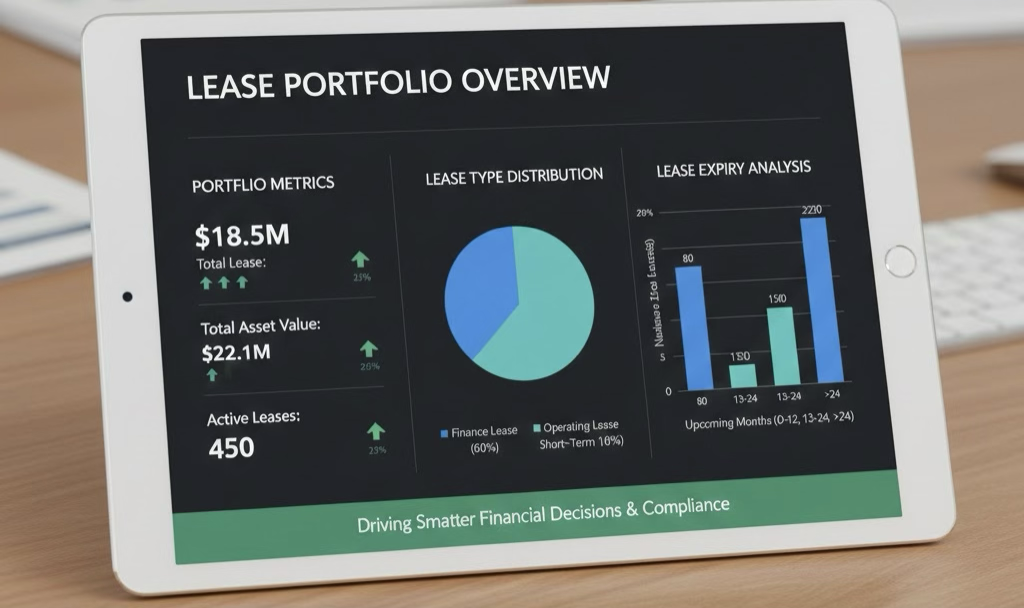1024x608 pixels.
Task: Click the shortest teal bar in expiry chart
Action: coord(742,375)
